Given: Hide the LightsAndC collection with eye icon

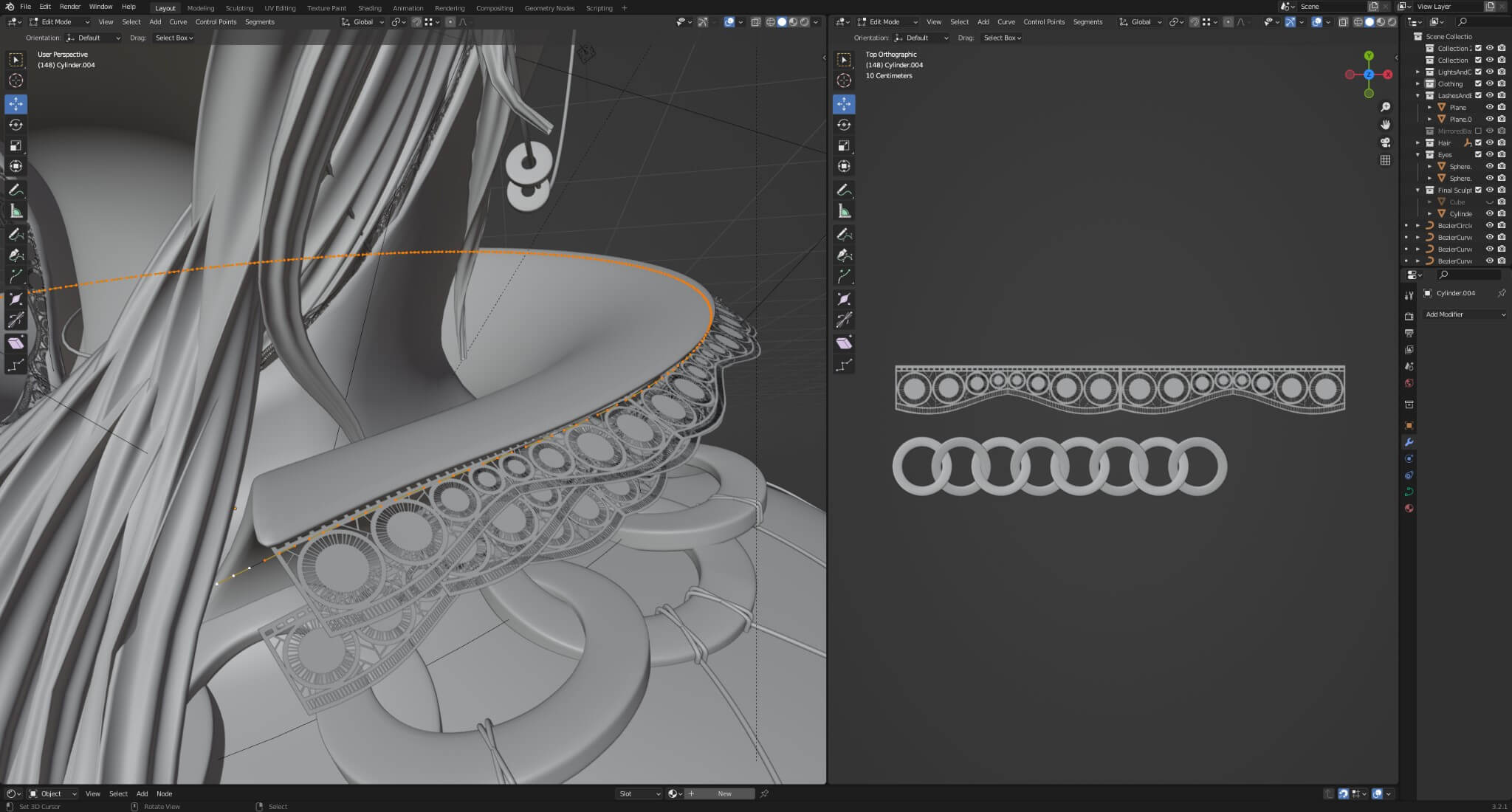Looking at the screenshot, I should click(x=1490, y=72).
